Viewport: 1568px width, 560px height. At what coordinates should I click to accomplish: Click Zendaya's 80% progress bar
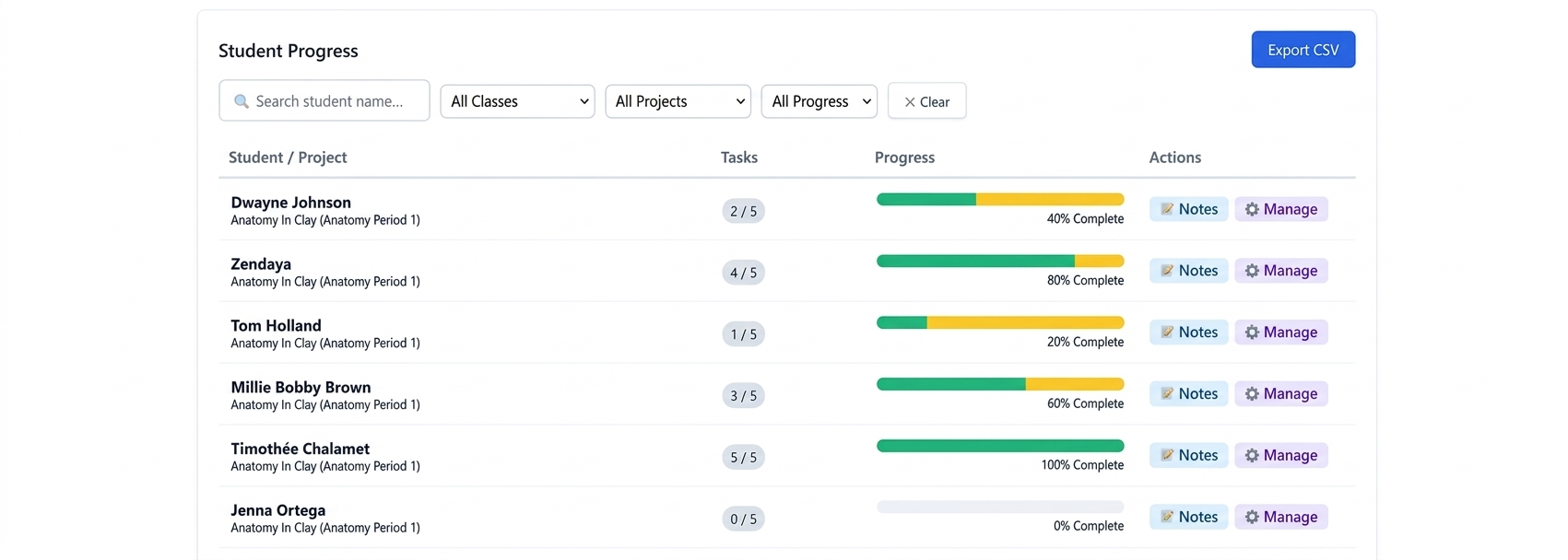[x=1000, y=261]
